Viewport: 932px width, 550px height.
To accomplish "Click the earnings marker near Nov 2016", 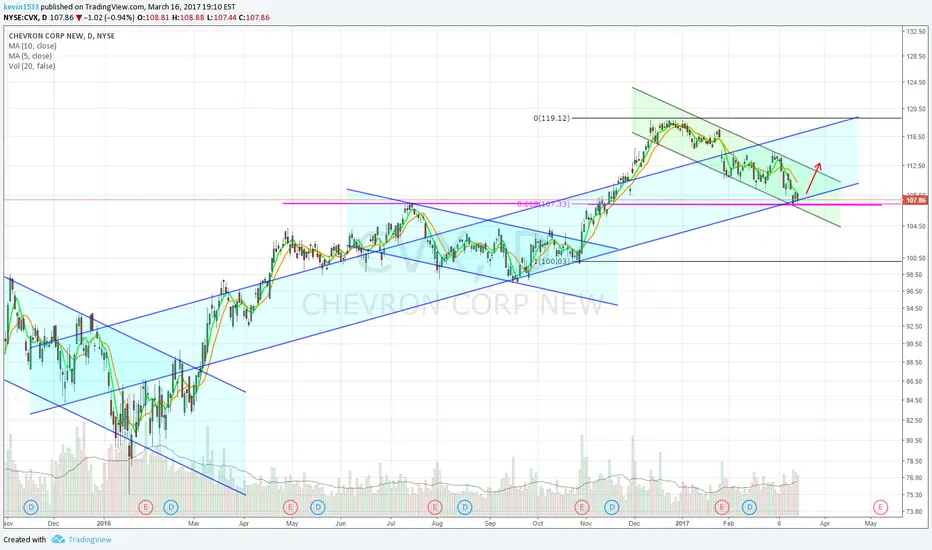I will [582, 507].
